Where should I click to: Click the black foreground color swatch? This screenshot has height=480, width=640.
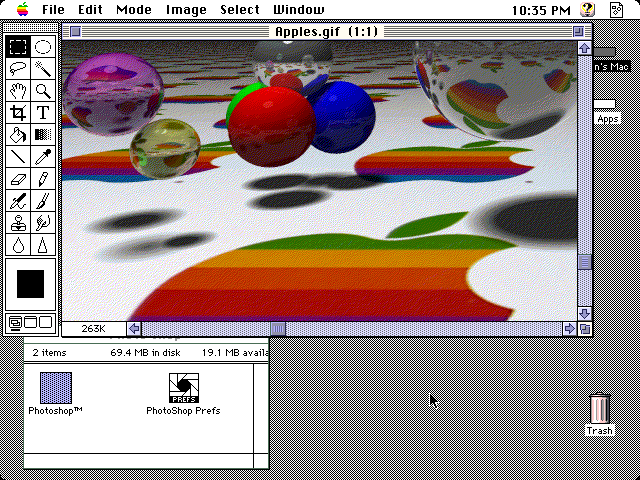(30, 284)
